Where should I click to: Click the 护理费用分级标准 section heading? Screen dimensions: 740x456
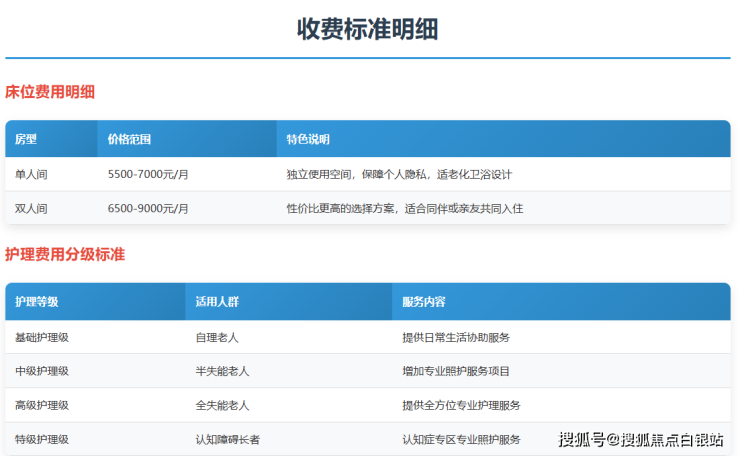(x=65, y=254)
